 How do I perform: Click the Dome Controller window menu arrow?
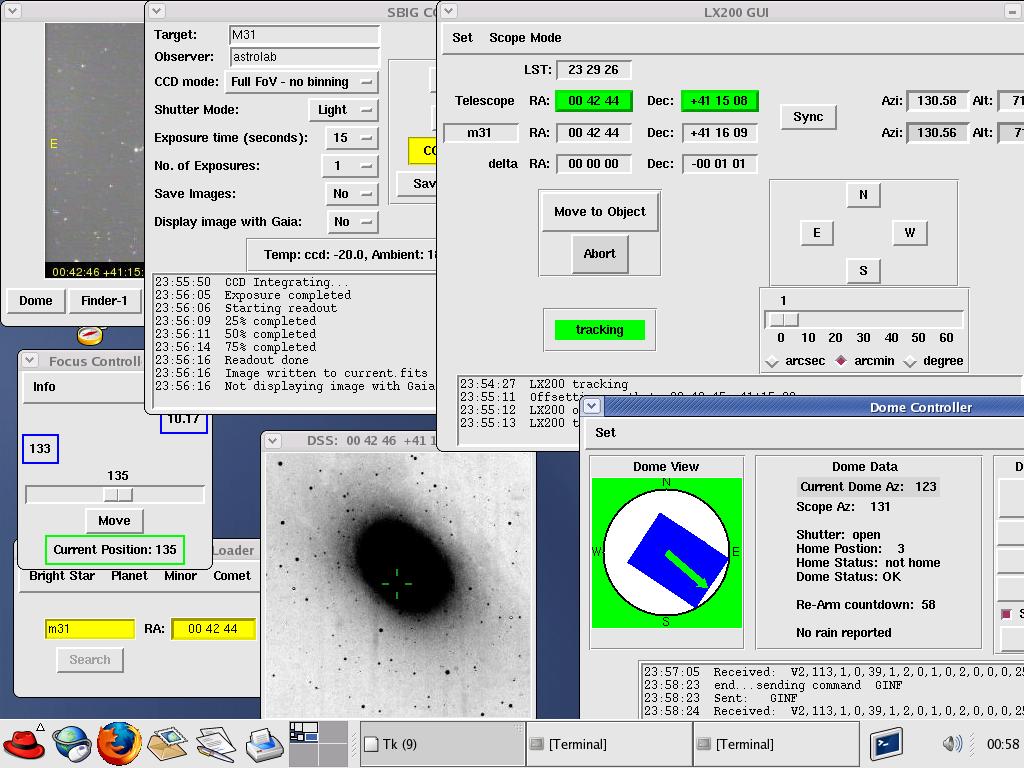coord(593,406)
